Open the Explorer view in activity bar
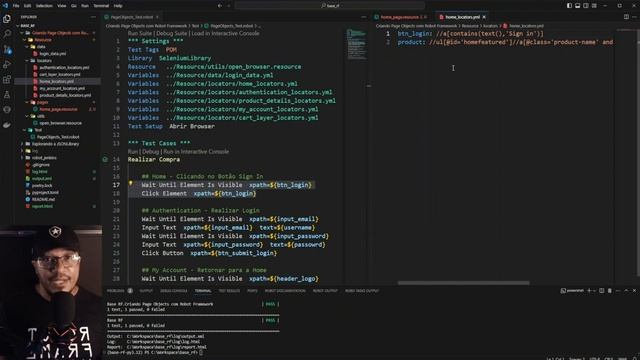 [7, 19]
